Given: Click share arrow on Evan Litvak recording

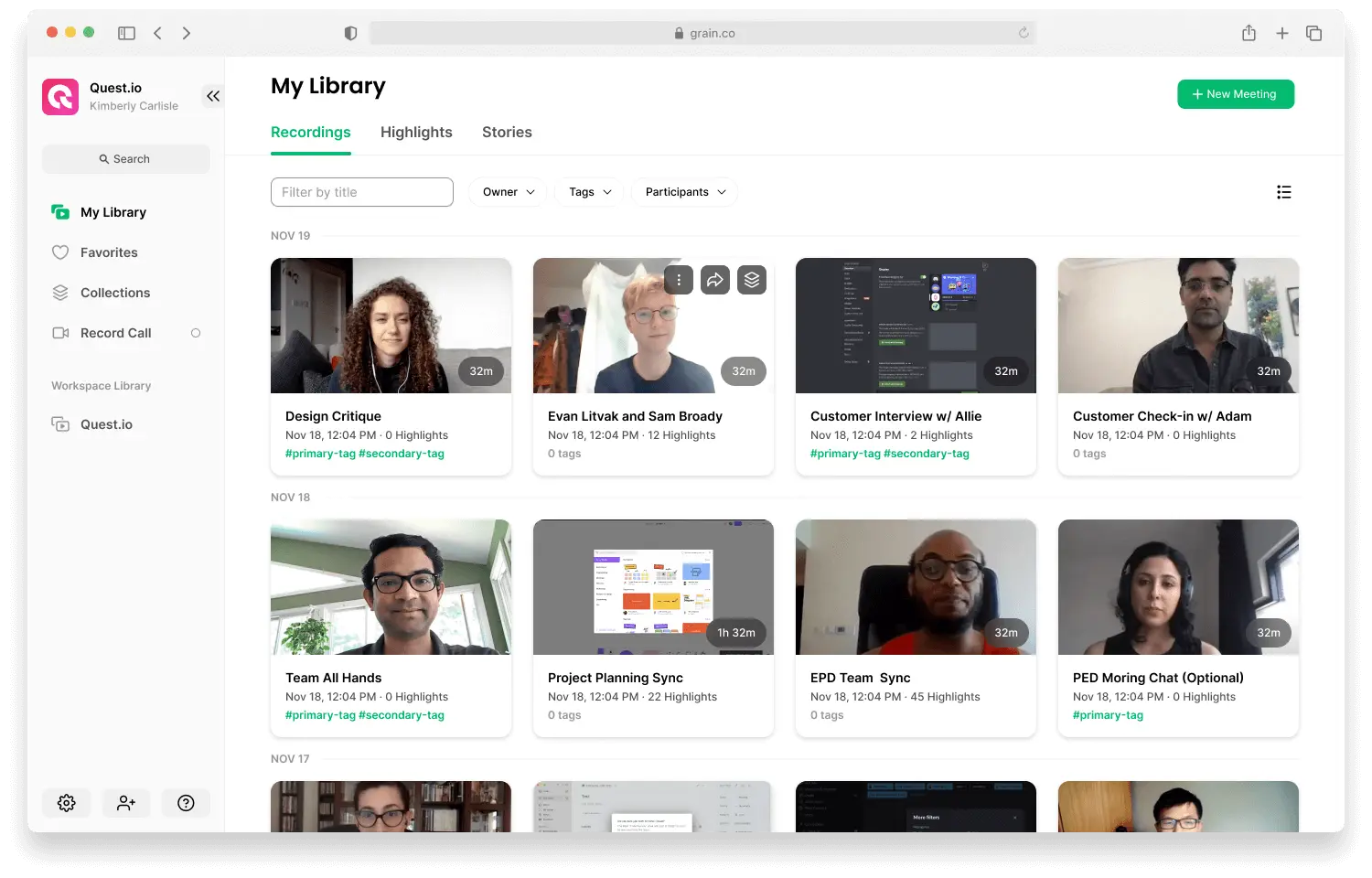Looking at the screenshot, I should [715, 280].
